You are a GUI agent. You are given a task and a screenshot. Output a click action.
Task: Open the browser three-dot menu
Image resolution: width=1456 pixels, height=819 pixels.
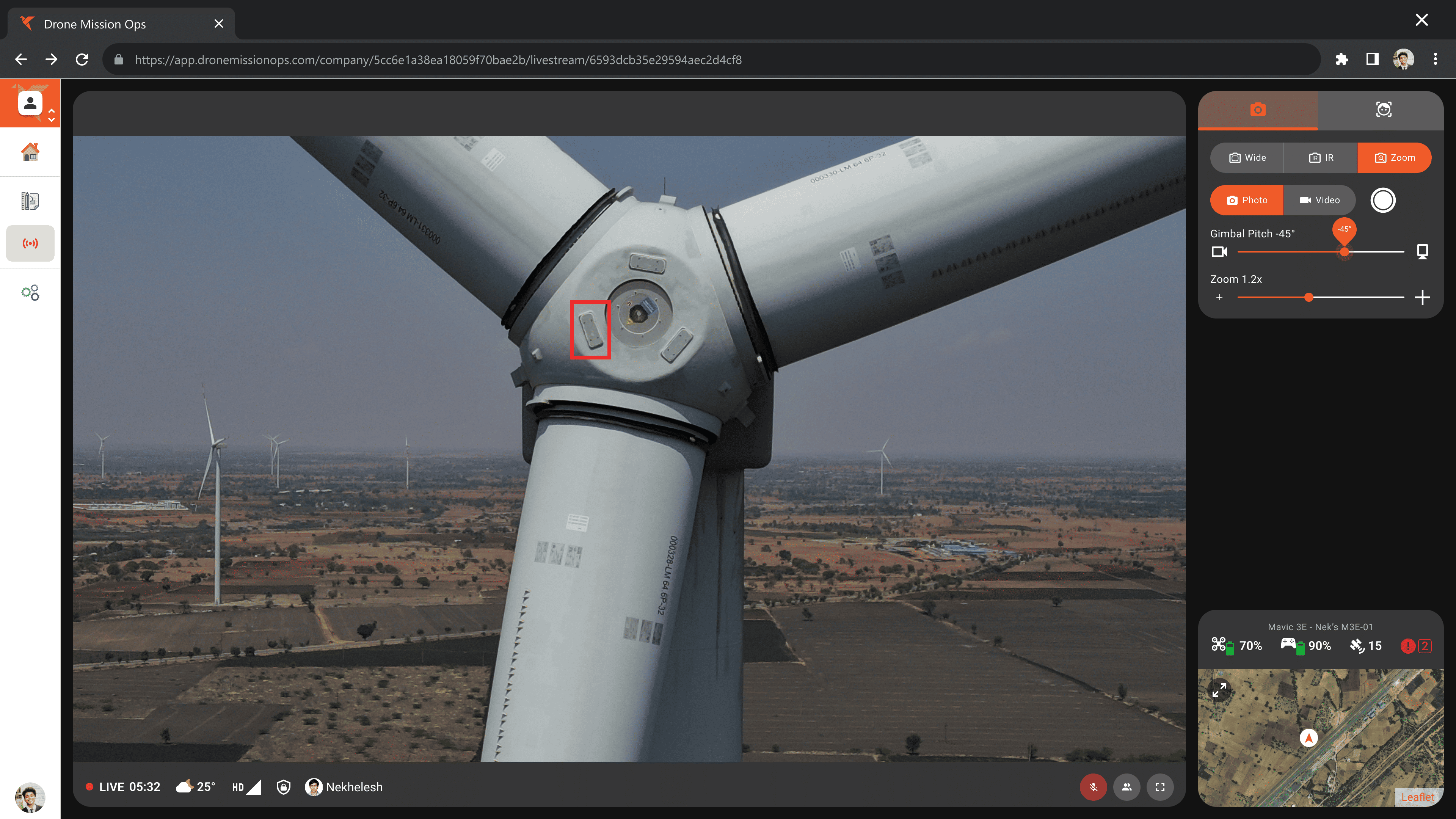(x=1435, y=60)
